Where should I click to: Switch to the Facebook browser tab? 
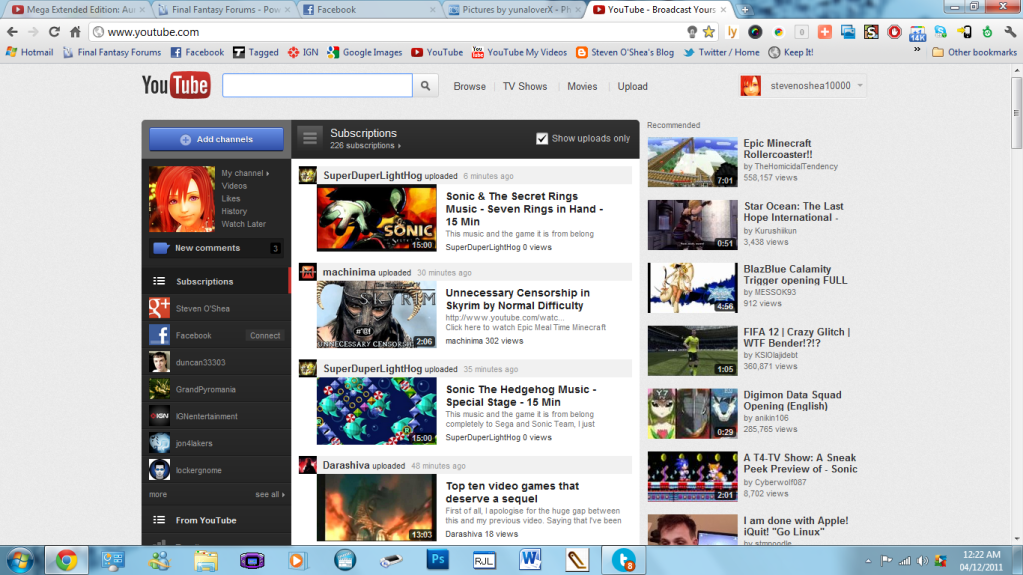(370, 10)
